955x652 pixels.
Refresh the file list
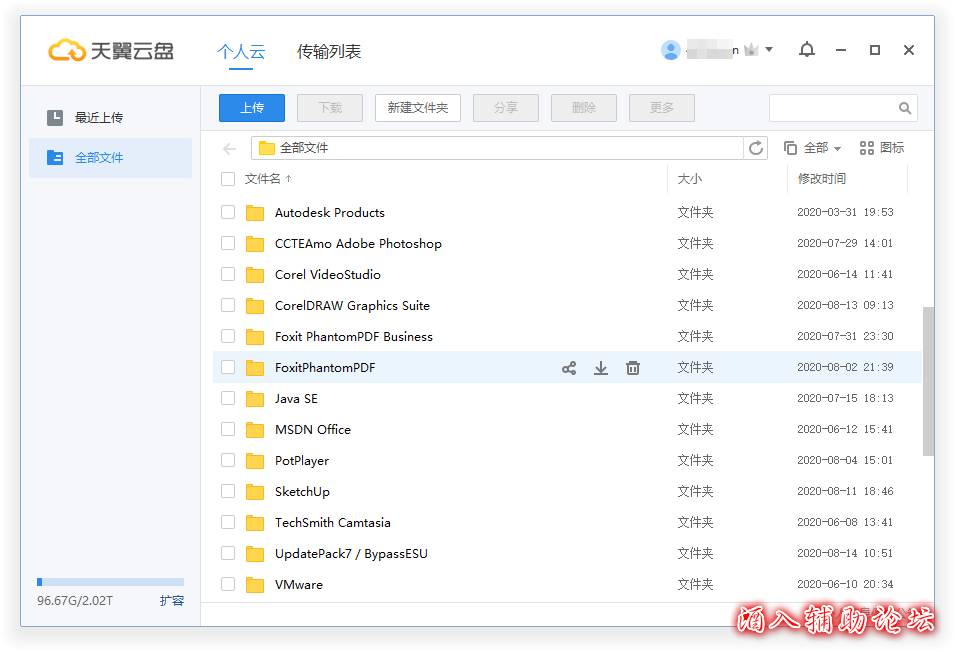(x=756, y=148)
